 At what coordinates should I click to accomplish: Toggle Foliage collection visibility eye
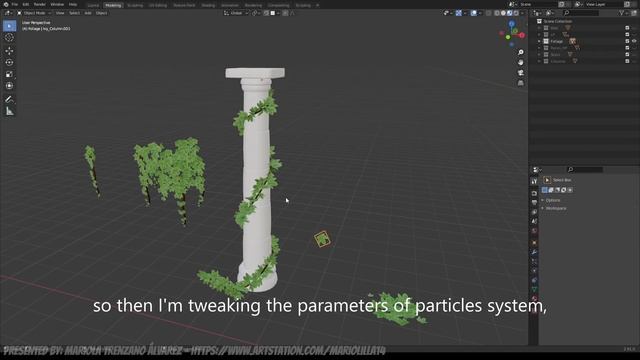click(634, 41)
